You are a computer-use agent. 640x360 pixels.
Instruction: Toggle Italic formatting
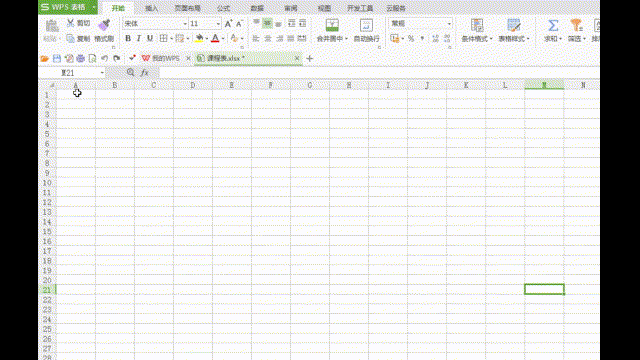click(x=139, y=38)
